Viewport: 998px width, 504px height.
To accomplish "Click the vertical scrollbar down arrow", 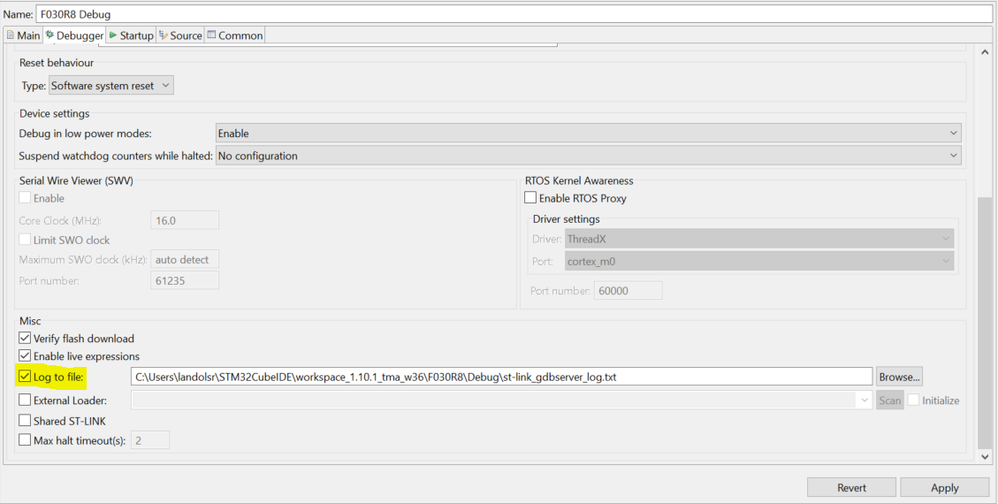I will point(985,456).
